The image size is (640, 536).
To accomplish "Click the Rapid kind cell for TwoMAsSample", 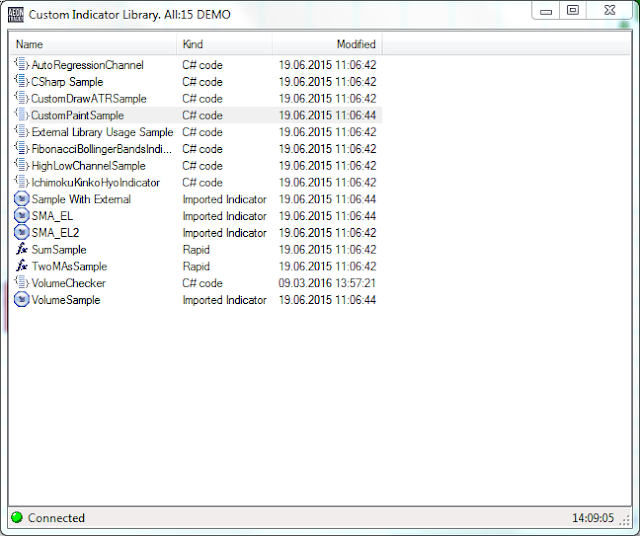I will (196, 266).
